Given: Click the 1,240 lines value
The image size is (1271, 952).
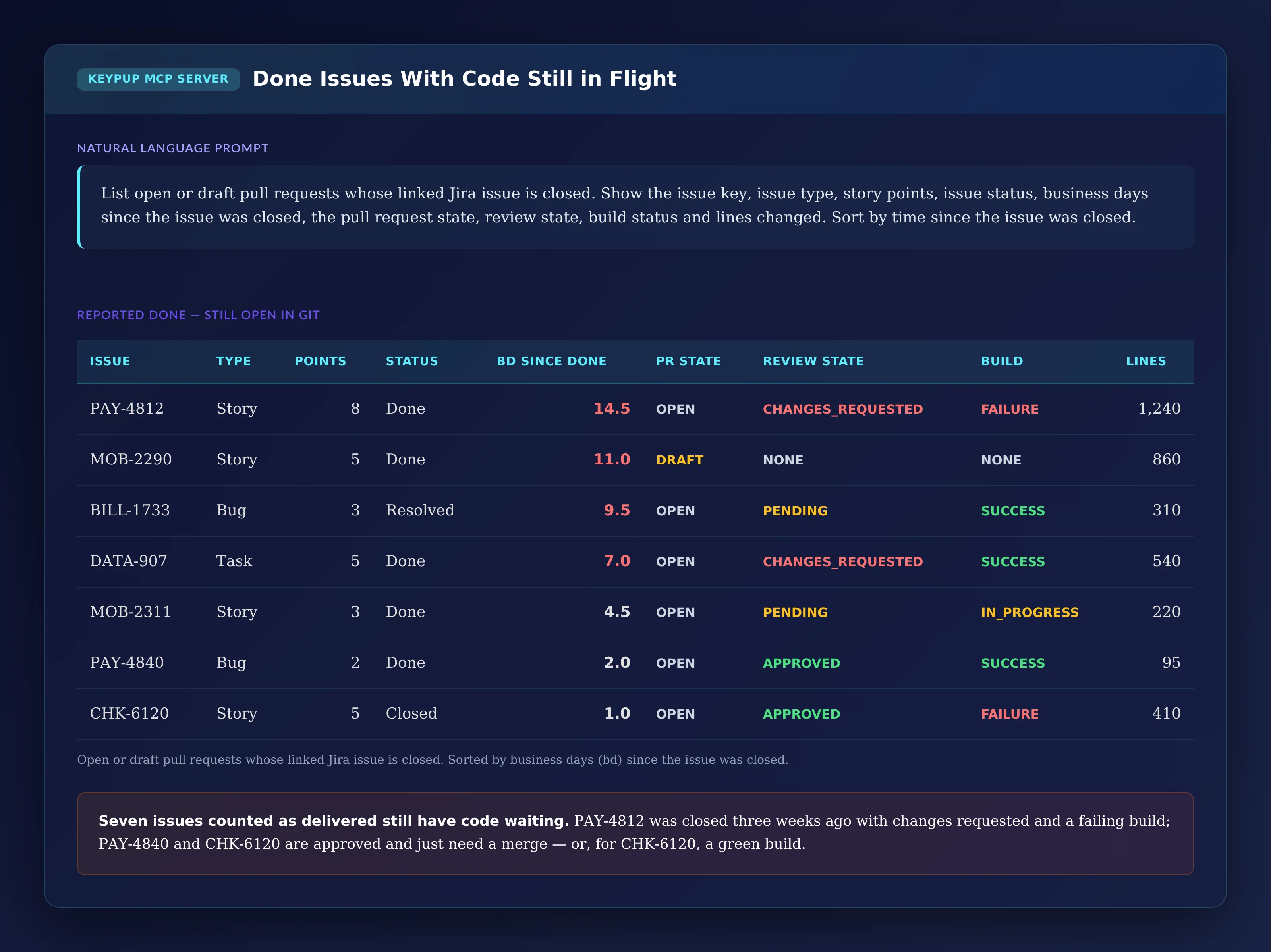Looking at the screenshot, I should (x=1159, y=409).
